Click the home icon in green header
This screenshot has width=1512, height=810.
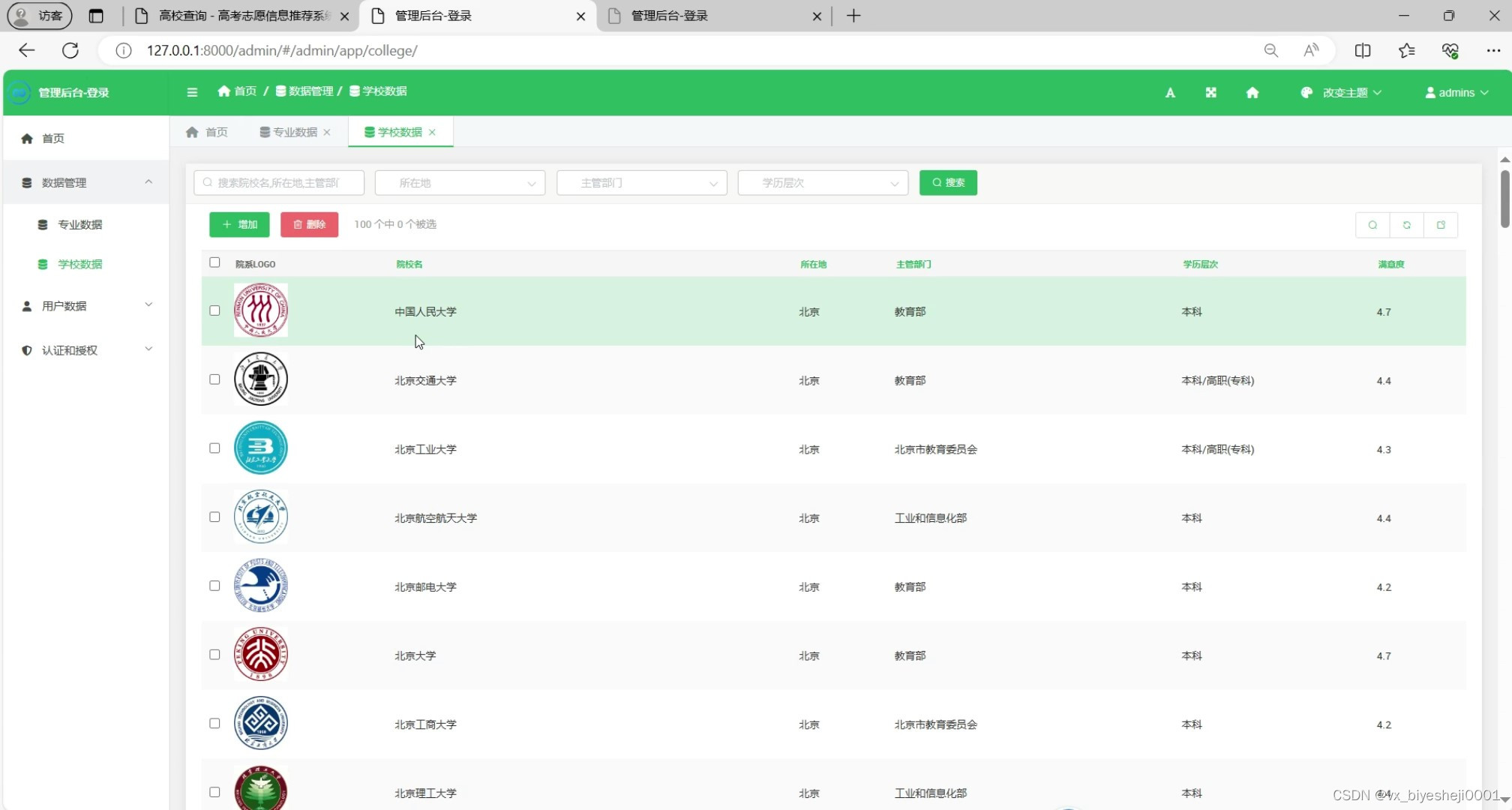click(x=1252, y=93)
